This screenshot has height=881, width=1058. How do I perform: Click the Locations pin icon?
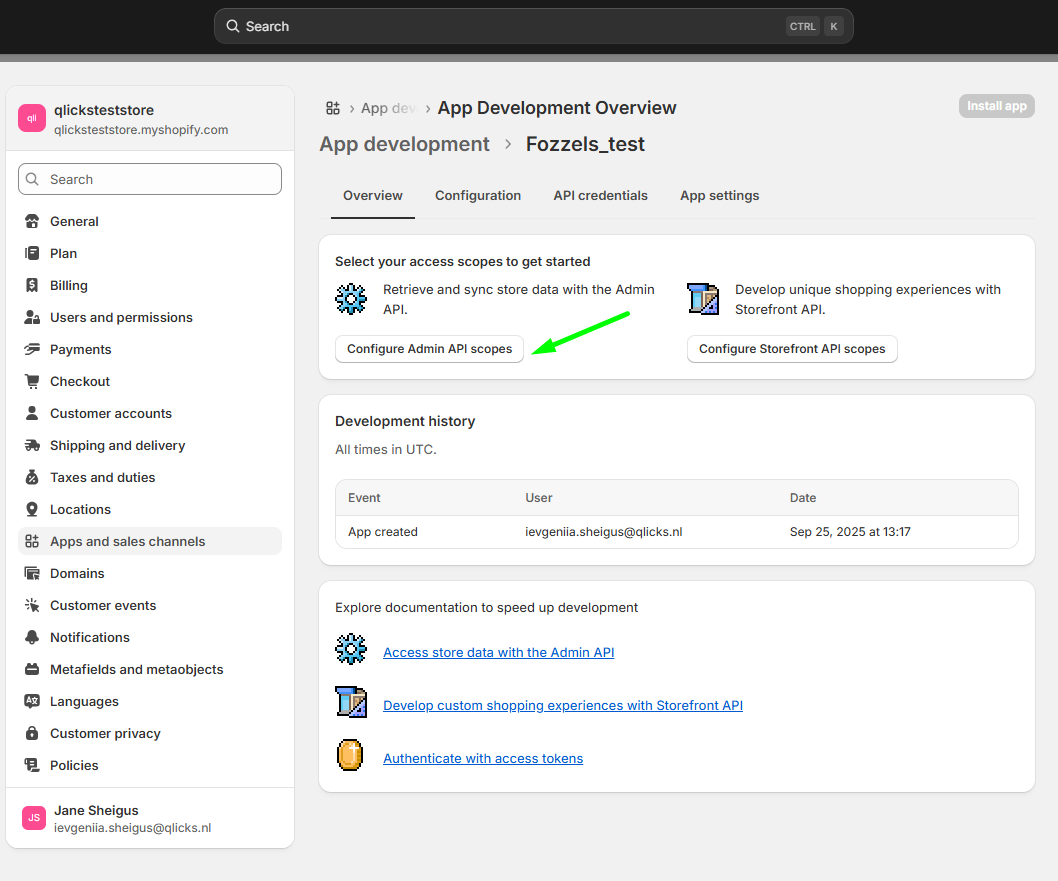tap(32, 509)
